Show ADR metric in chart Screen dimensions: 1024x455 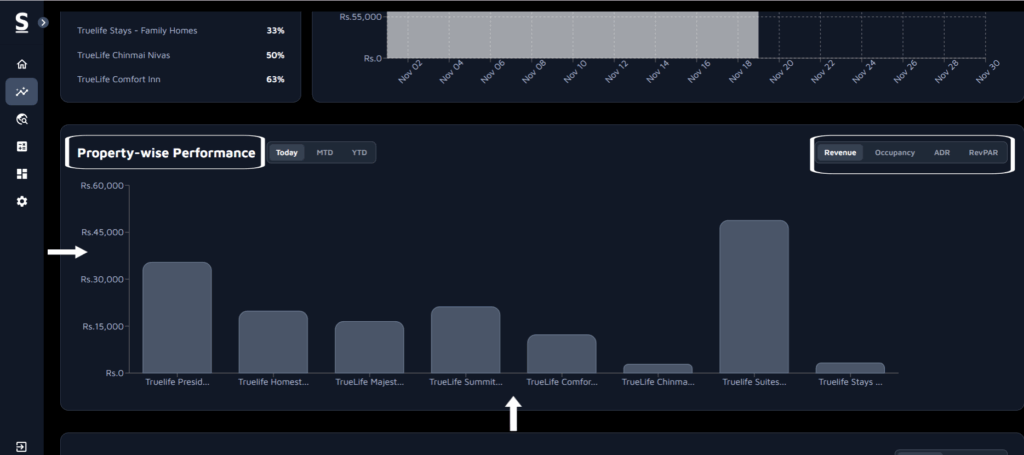click(x=941, y=153)
